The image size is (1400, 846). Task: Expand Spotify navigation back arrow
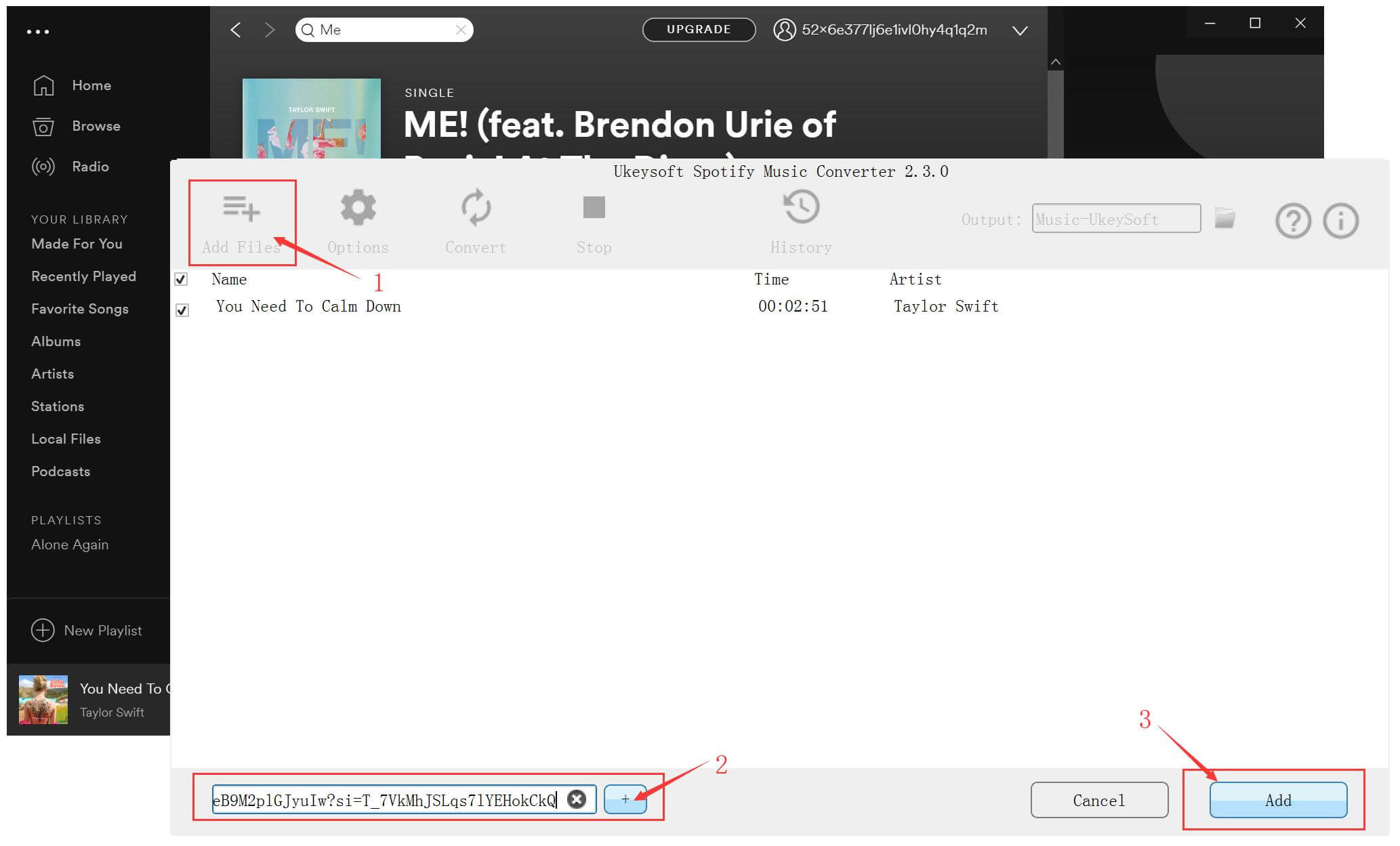236,29
